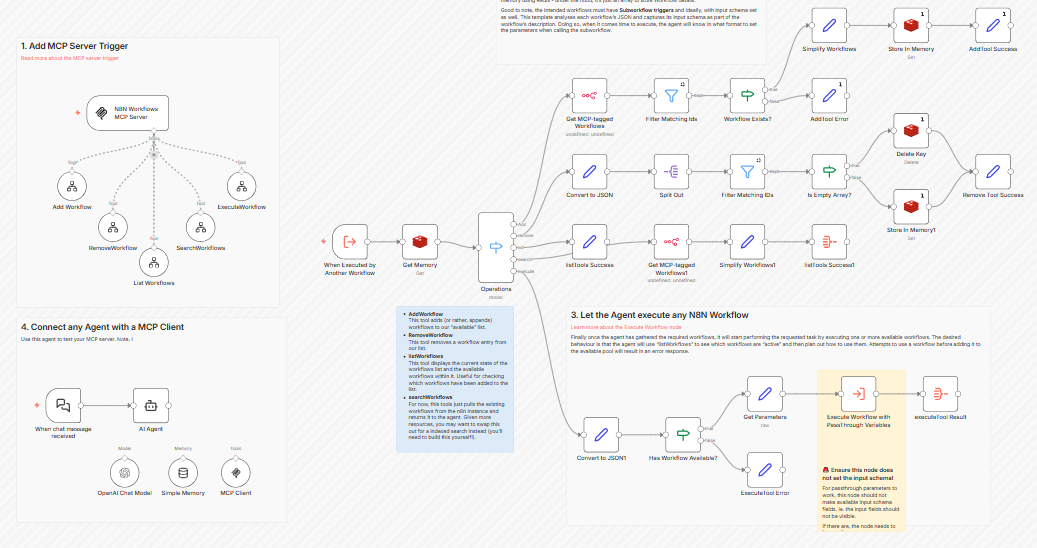
Task: Open the Split Out node
Action: tap(671, 172)
